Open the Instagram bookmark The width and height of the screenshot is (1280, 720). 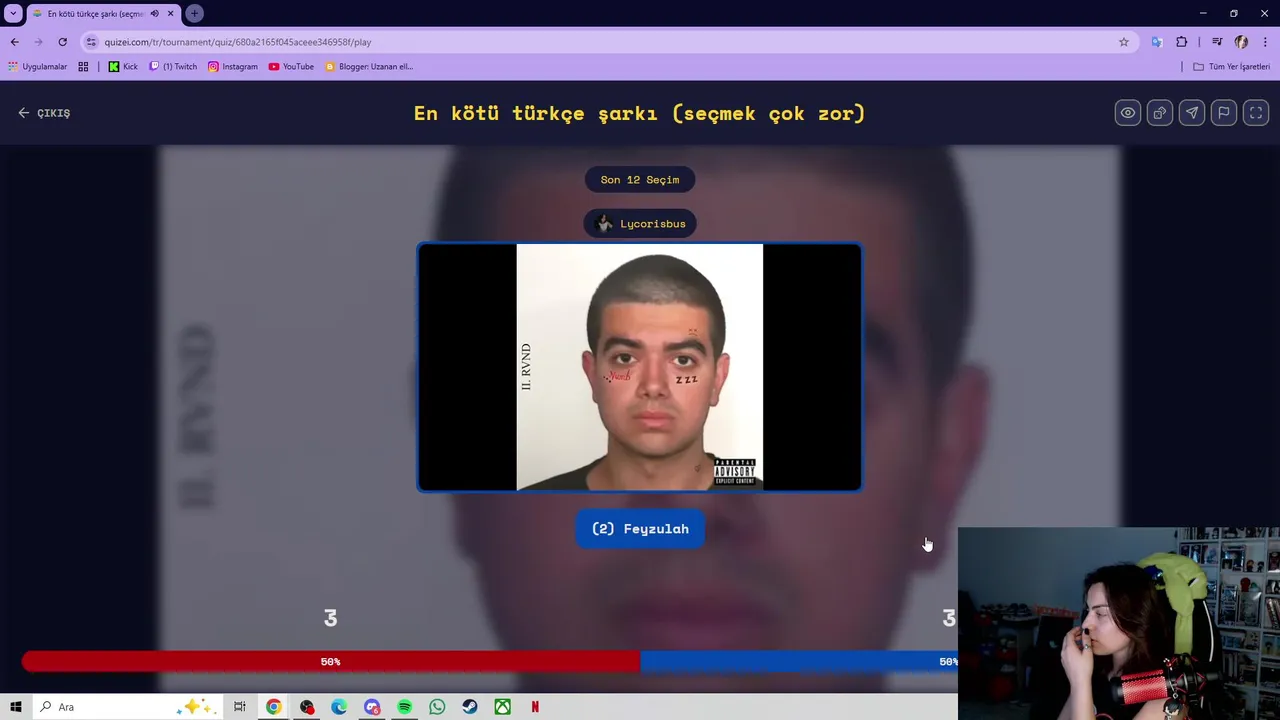tap(233, 67)
